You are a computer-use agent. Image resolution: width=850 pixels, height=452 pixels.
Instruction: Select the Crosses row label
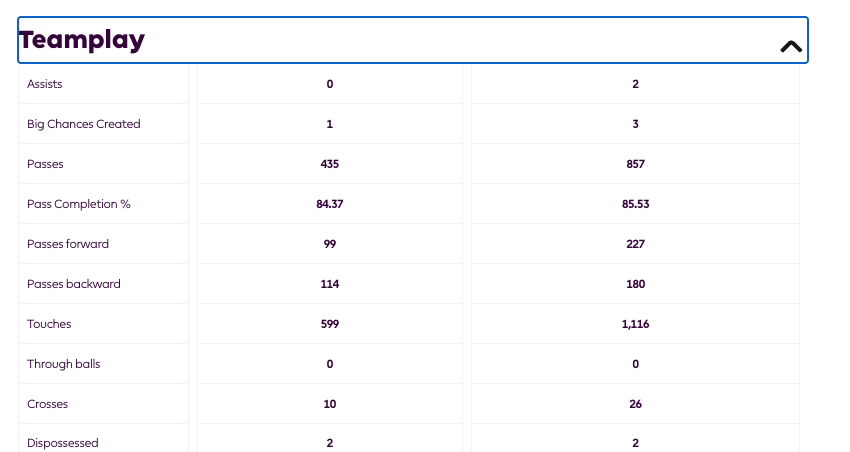click(x=47, y=404)
